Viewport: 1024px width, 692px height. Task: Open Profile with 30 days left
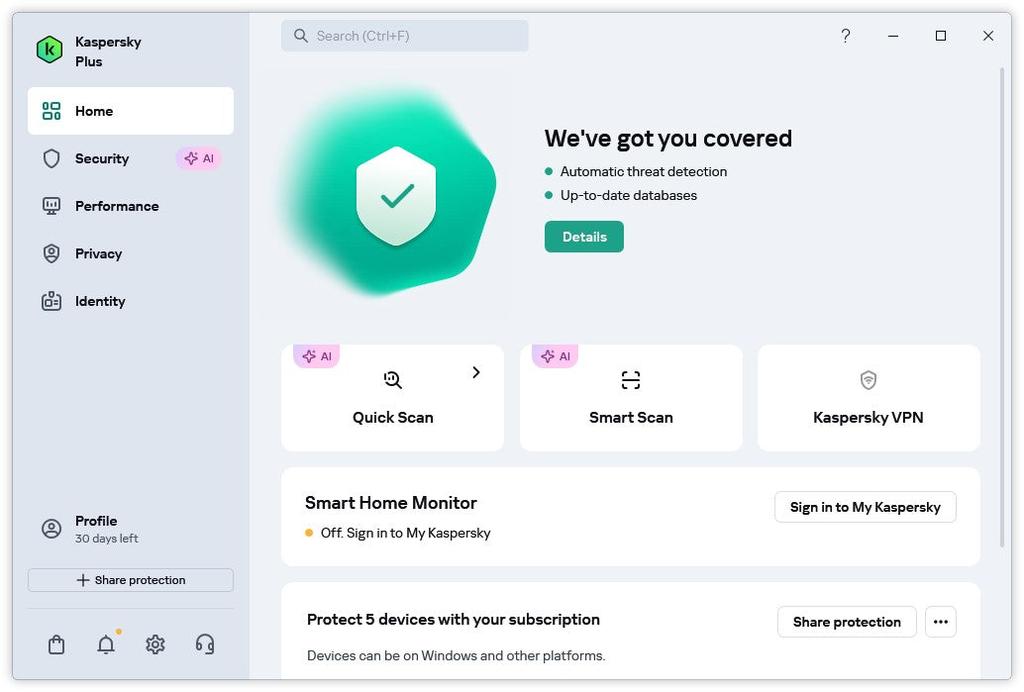point(131,529)
